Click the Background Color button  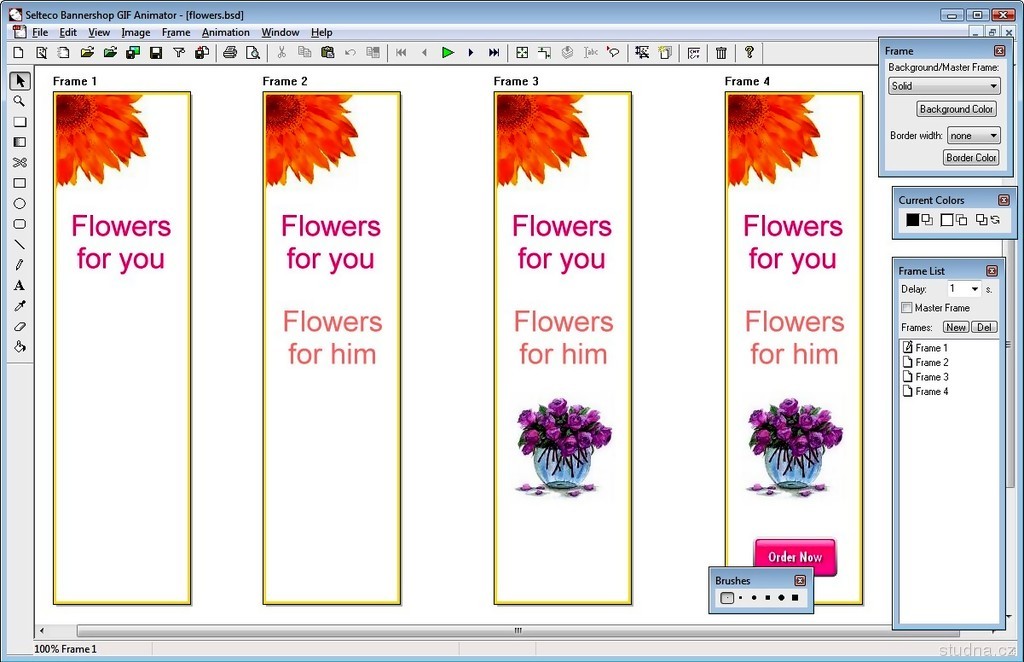[x=956, y=109]
